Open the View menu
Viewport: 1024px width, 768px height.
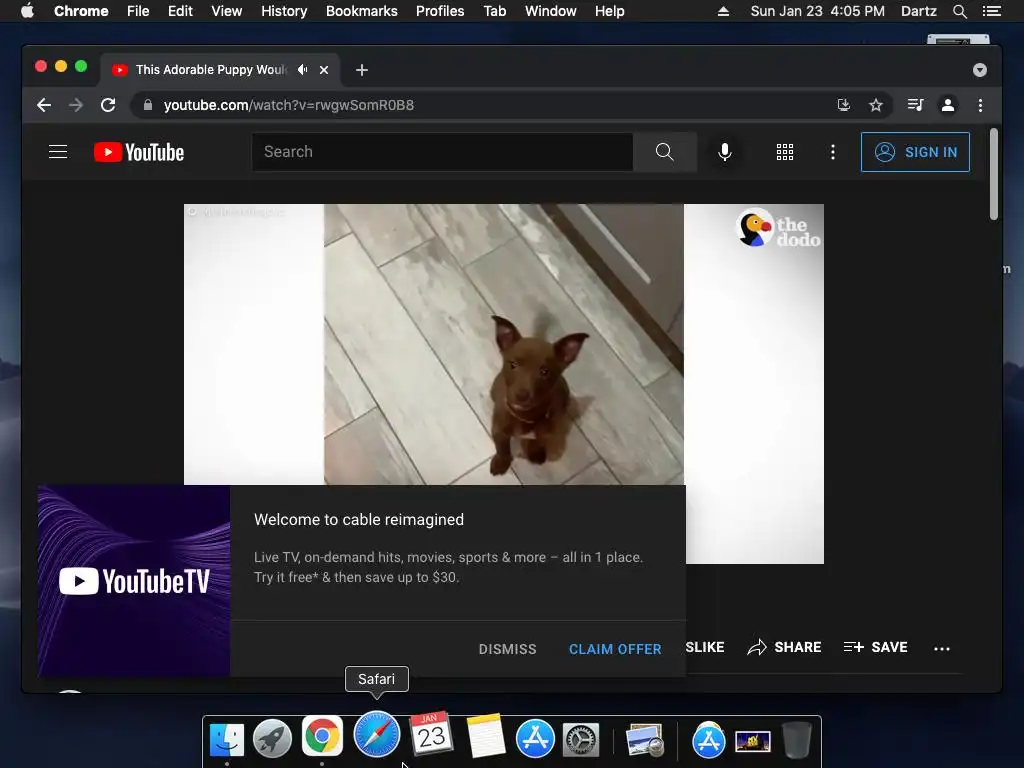click(x=227, y=11)
